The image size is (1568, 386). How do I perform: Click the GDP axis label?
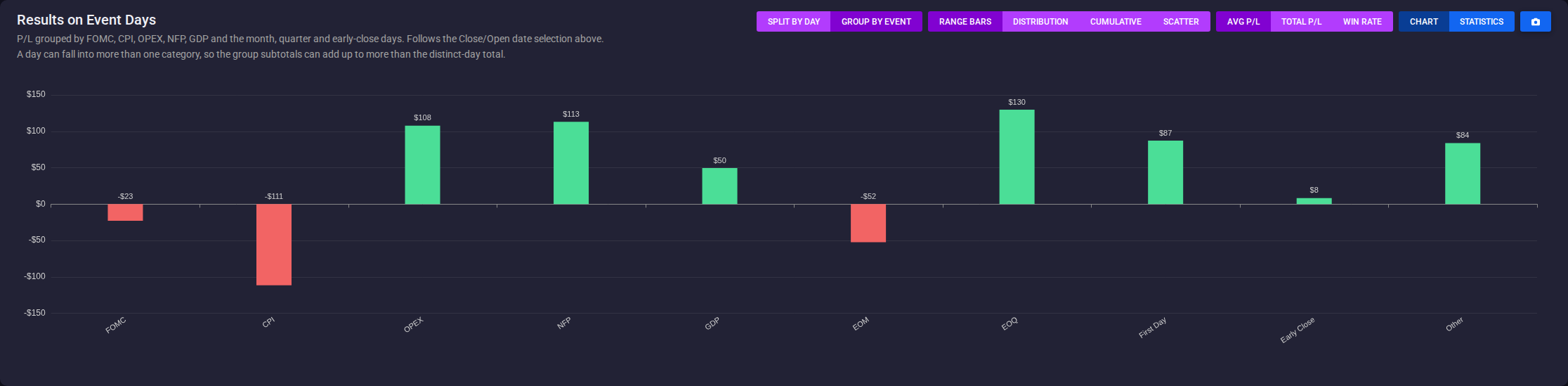pyautogui.click(x=712, y=323)
